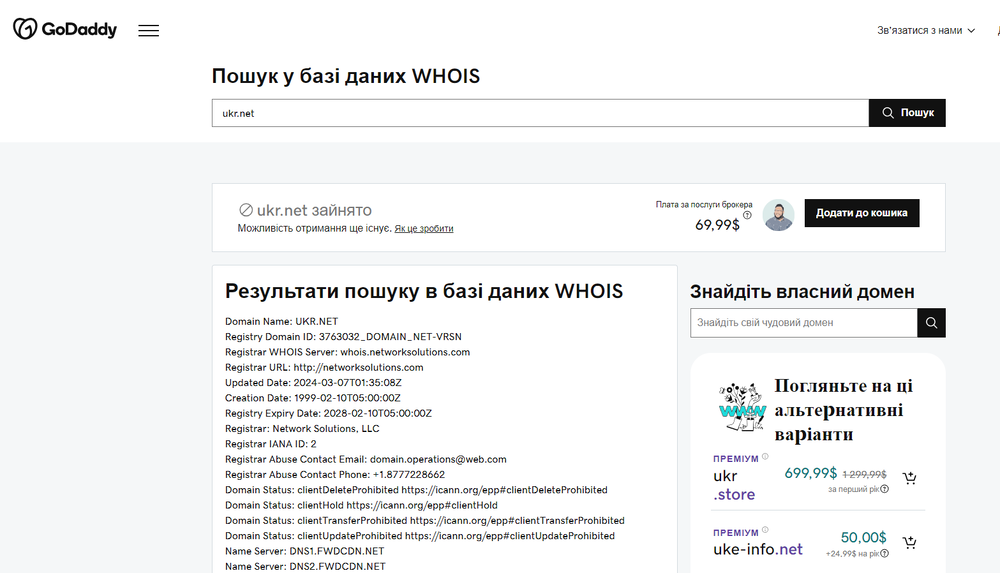The image size is (1000, 573).
Task: Click the Registrar Abuse Contact Phone line
Action: [x=335, y=475]
